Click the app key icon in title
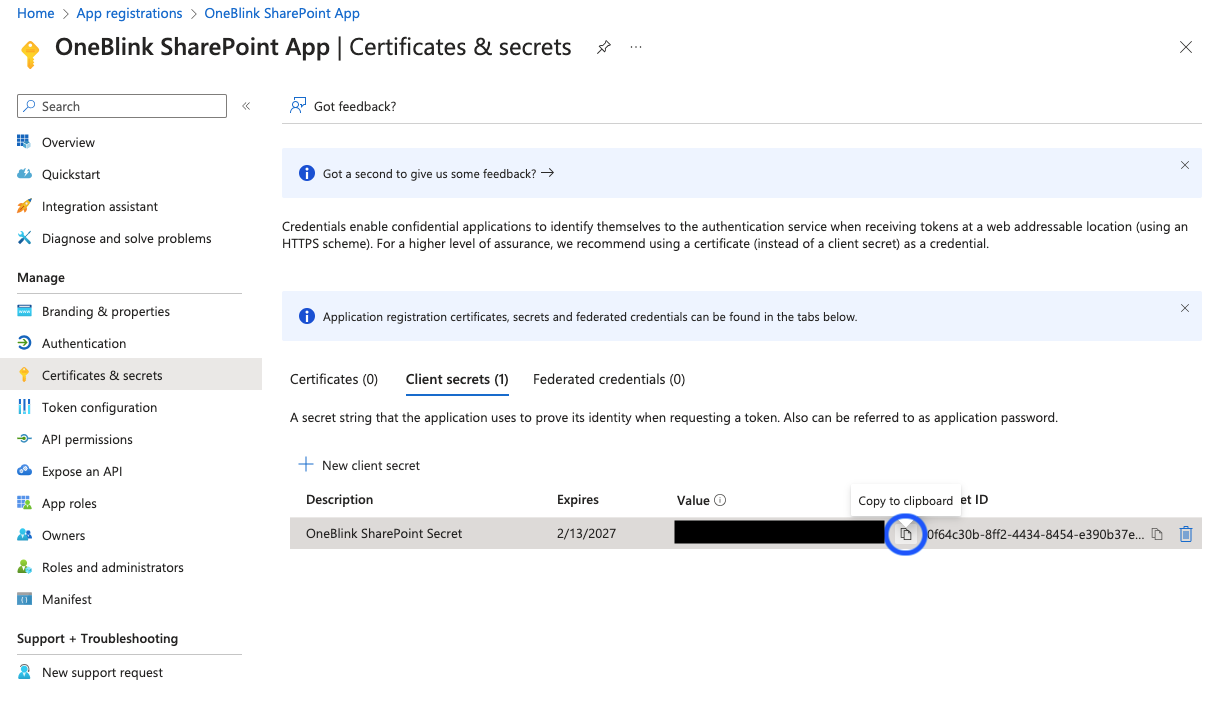 pos(30,53)
